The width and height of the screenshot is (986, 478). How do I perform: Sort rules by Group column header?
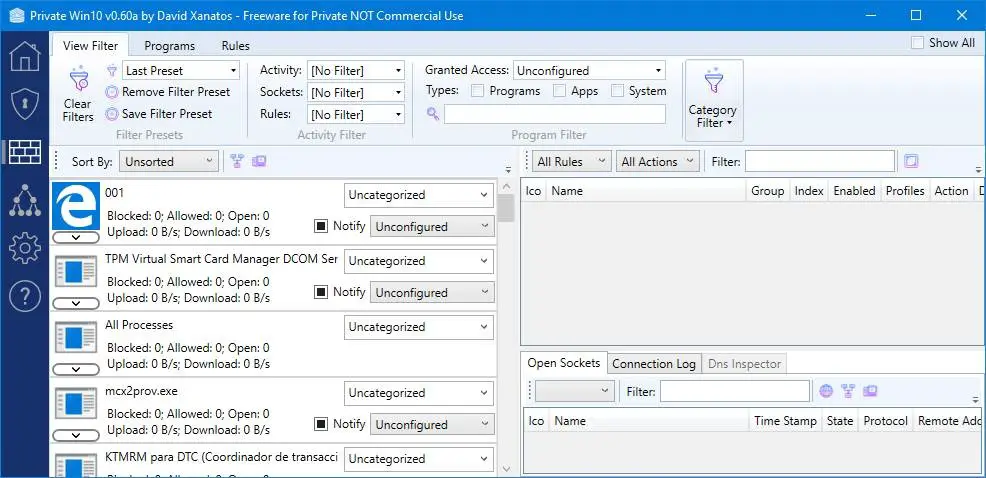coord(767,191)
